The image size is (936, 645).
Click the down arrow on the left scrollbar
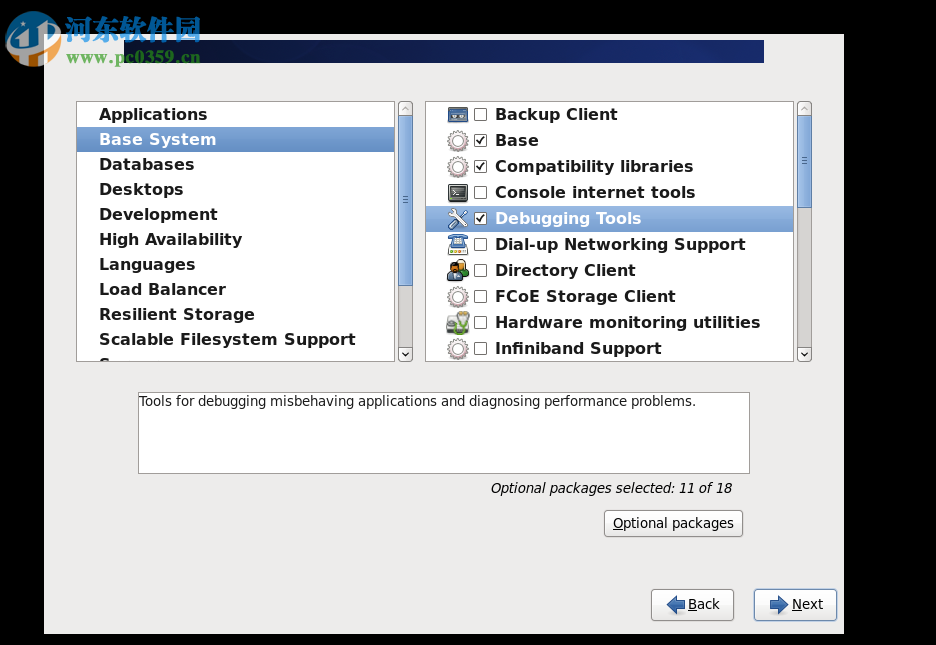click(405, 354)
